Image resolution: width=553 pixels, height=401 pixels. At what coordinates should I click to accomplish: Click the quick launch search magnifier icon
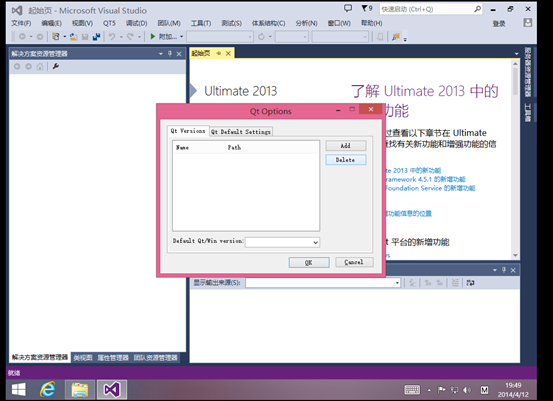tap(477, 9)
